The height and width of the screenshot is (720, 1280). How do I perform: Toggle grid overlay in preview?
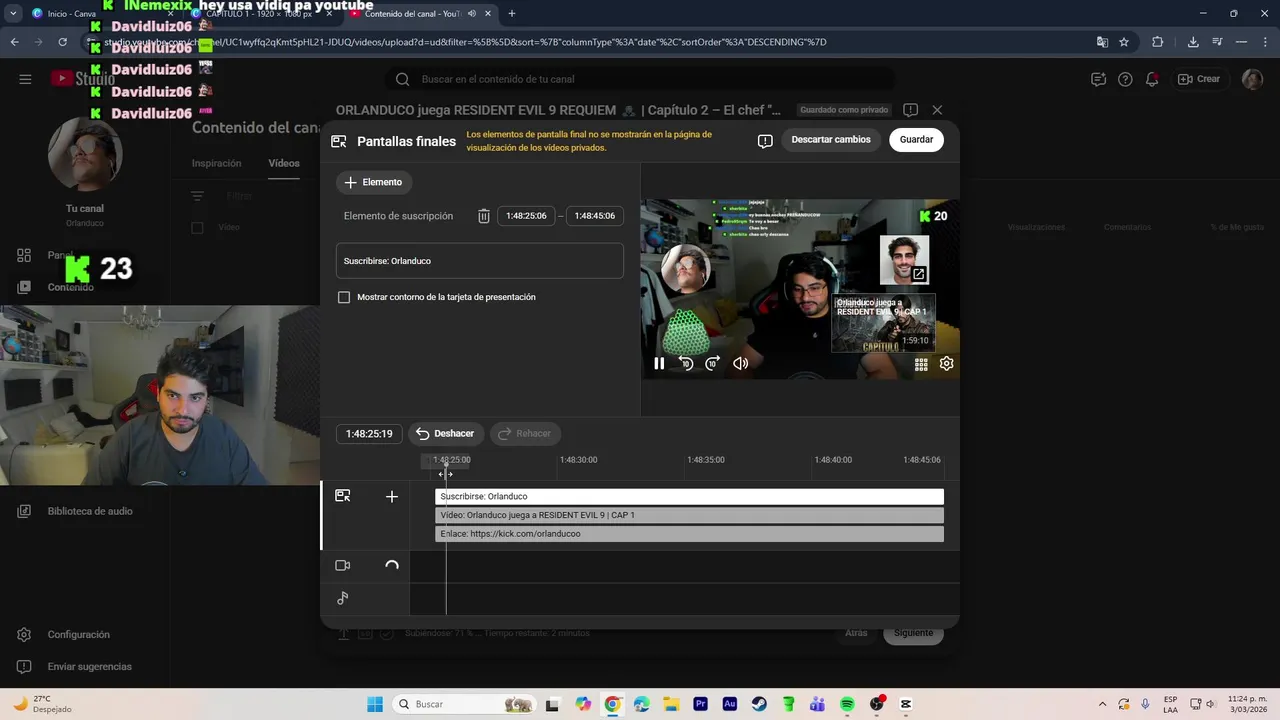pos(921,364)
